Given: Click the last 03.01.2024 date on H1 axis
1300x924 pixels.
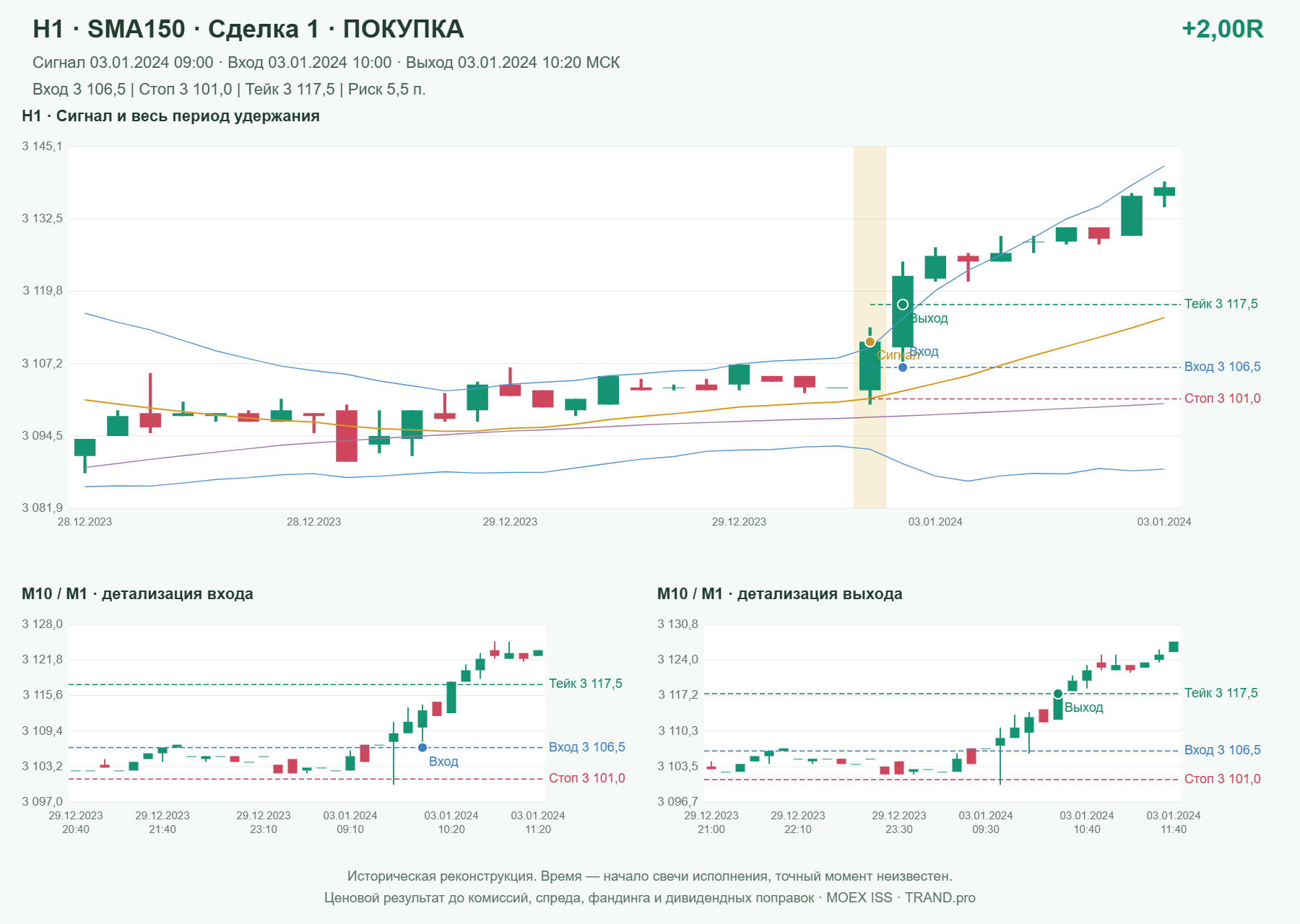Looking at the screenshot, I should (x=1164, y=522).
